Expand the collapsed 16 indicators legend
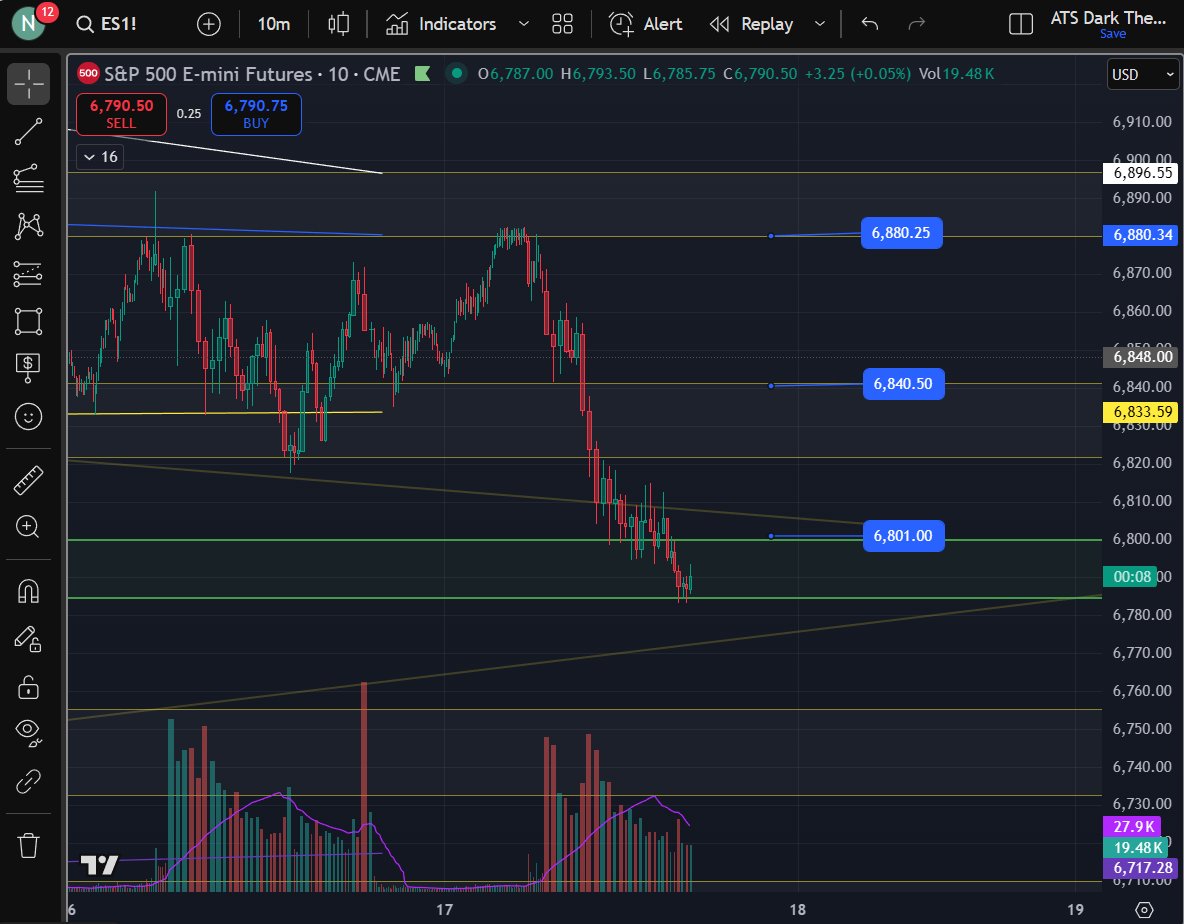Image resolution: width=1184 pixels, height=924 pixels. click(x=100, y=157)
